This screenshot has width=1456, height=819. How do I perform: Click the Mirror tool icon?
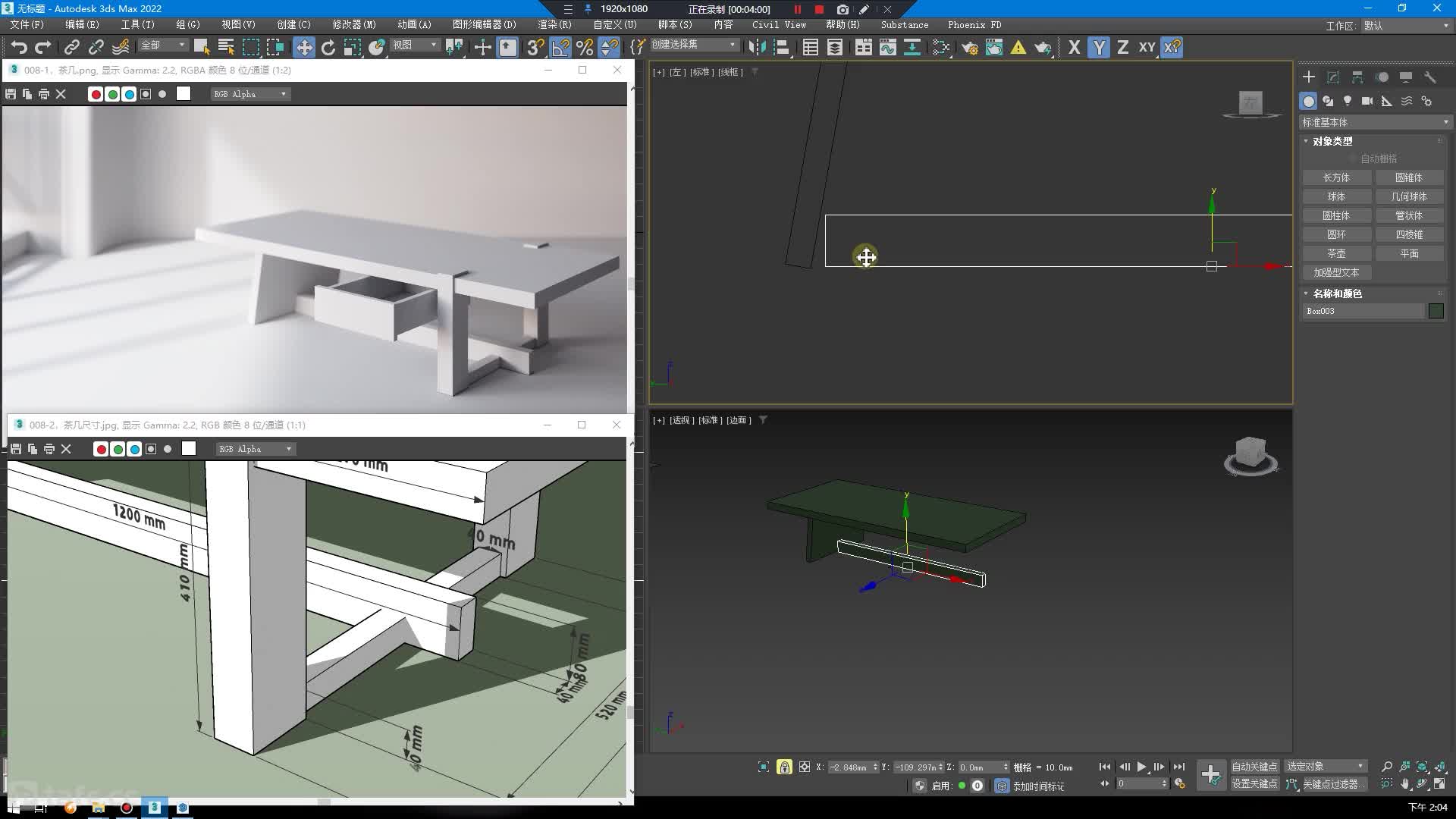tap(757, 47)
